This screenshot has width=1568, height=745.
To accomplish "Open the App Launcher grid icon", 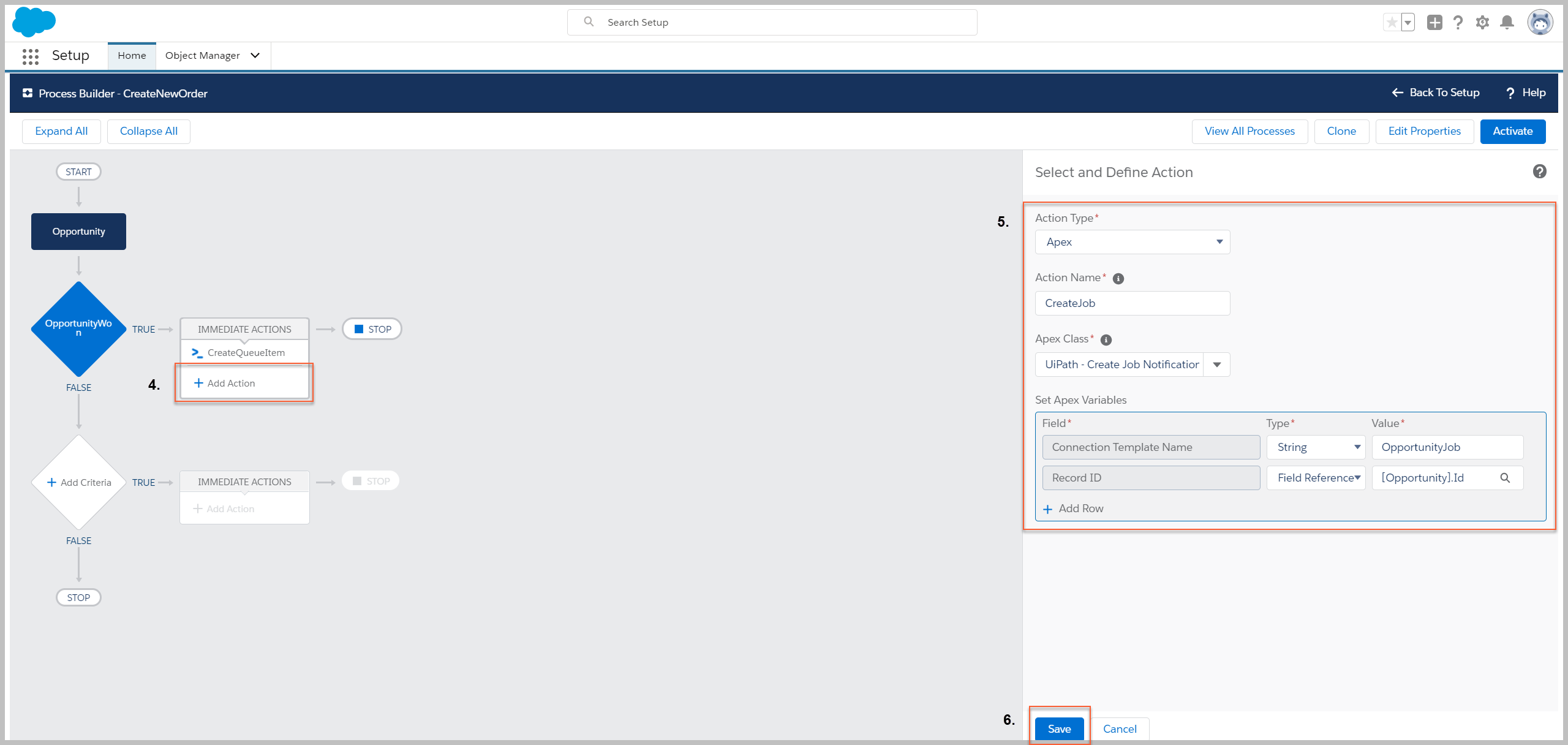I will click(31, 56).
